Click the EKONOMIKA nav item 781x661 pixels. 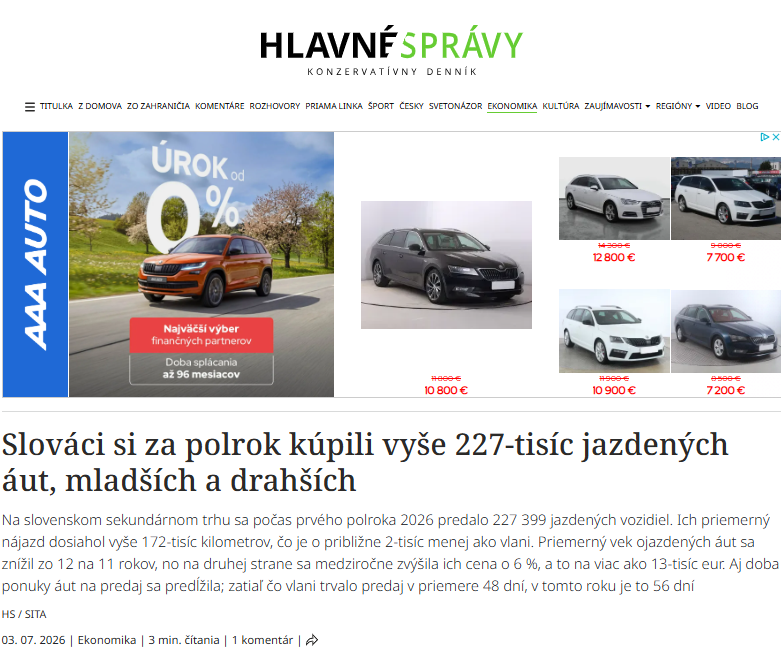tap(512, 106)
